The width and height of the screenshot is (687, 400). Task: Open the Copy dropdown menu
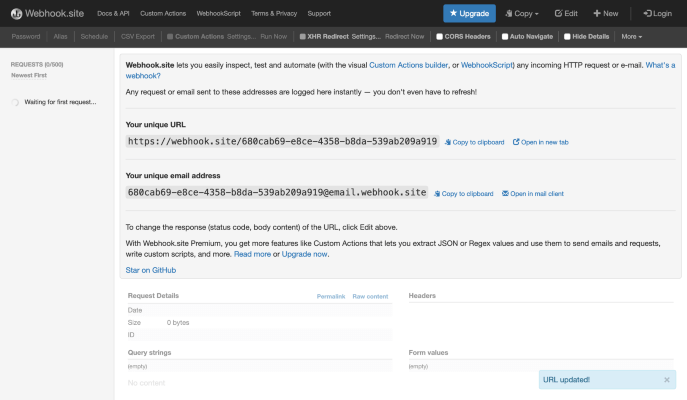point(522,14)
